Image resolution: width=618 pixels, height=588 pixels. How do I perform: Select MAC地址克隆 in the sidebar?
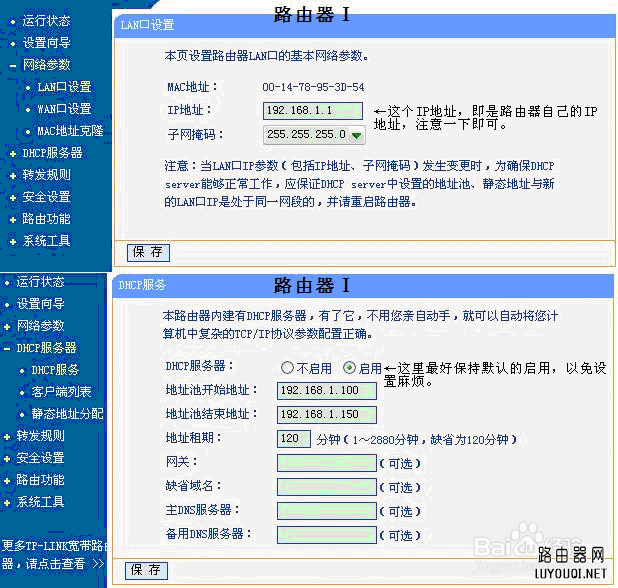[x=69, y=131]
